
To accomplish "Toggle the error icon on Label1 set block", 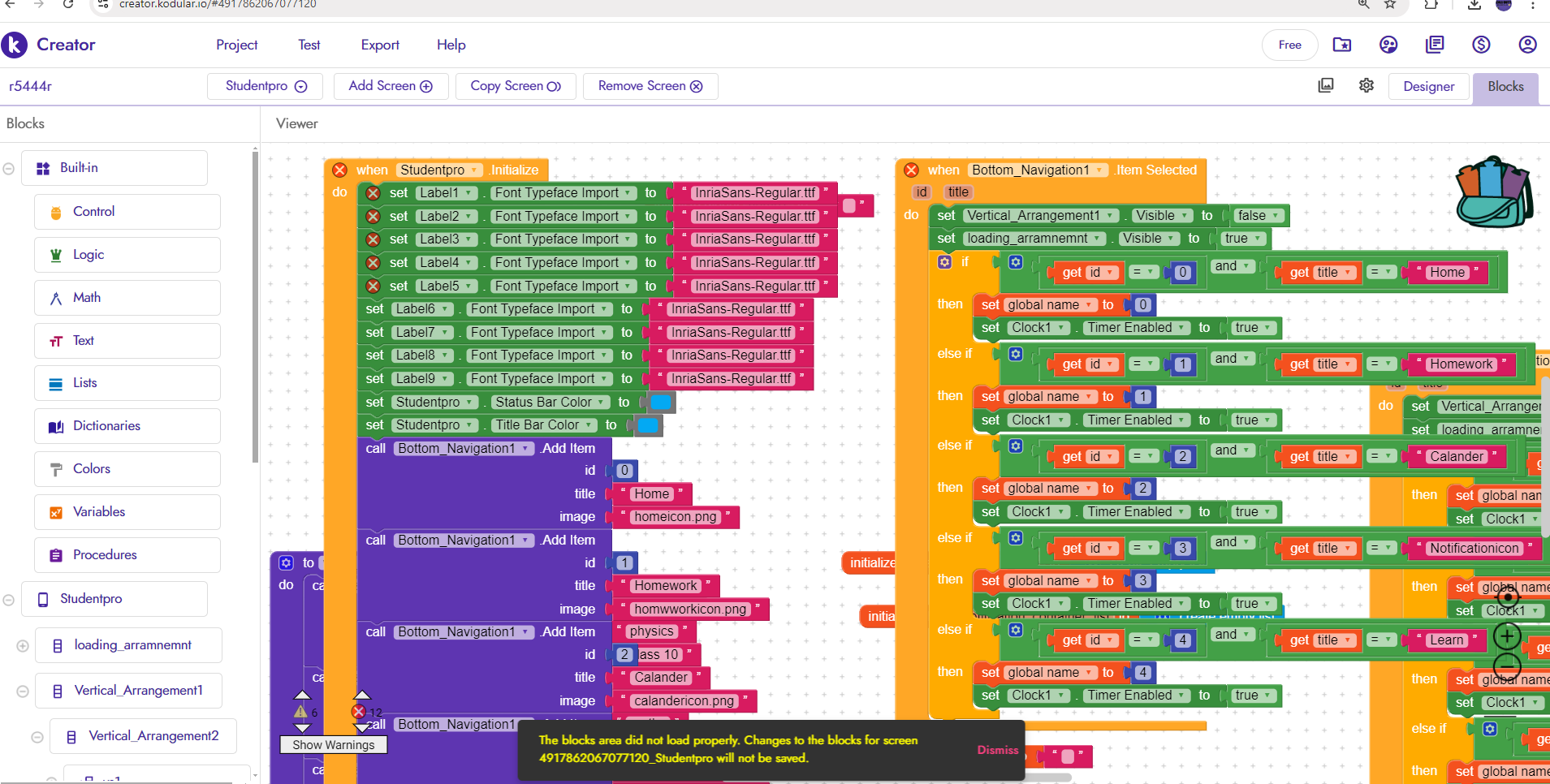I will click(x=373, y=193).
